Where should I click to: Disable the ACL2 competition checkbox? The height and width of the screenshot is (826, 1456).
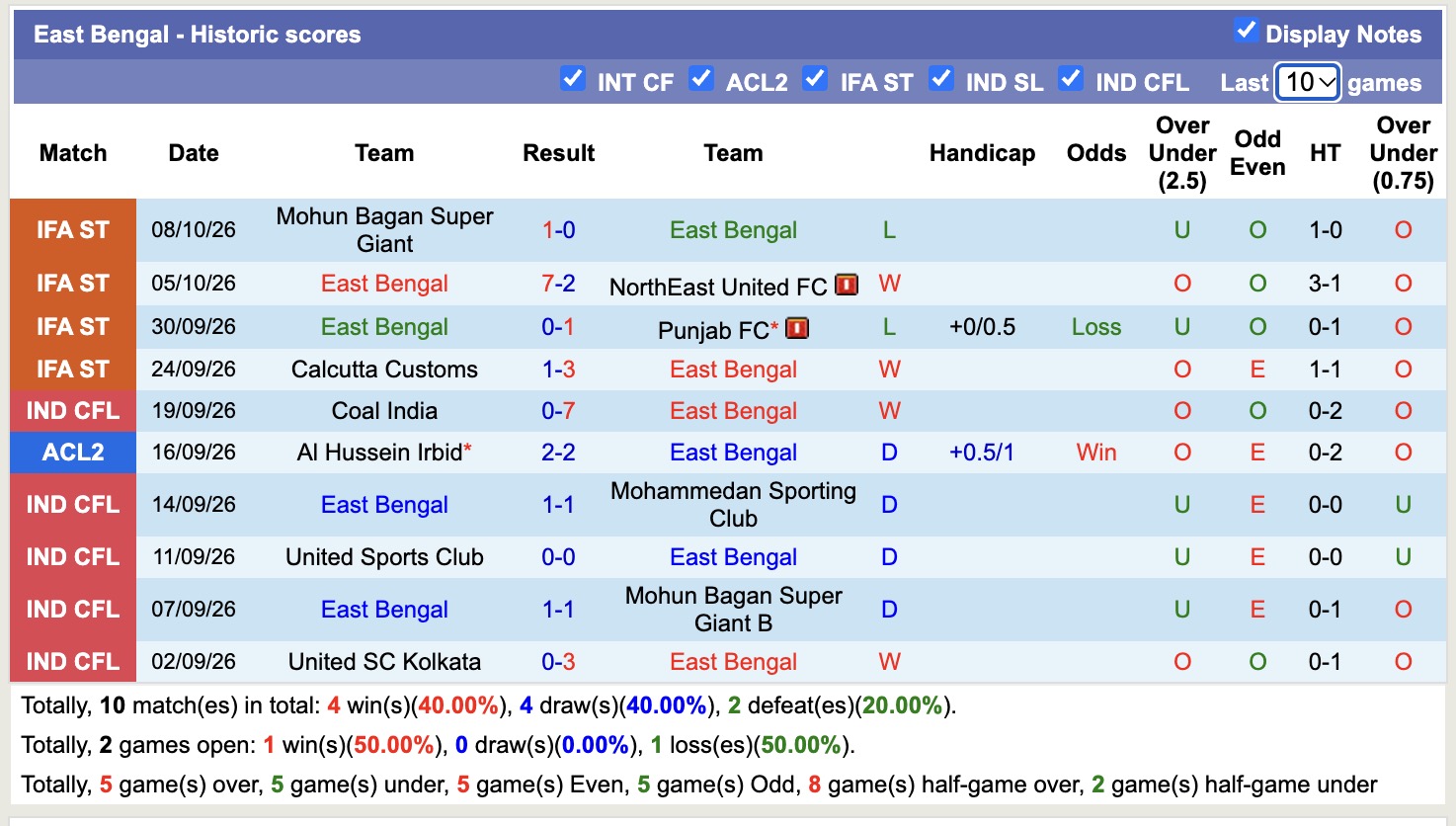point(701,78)
